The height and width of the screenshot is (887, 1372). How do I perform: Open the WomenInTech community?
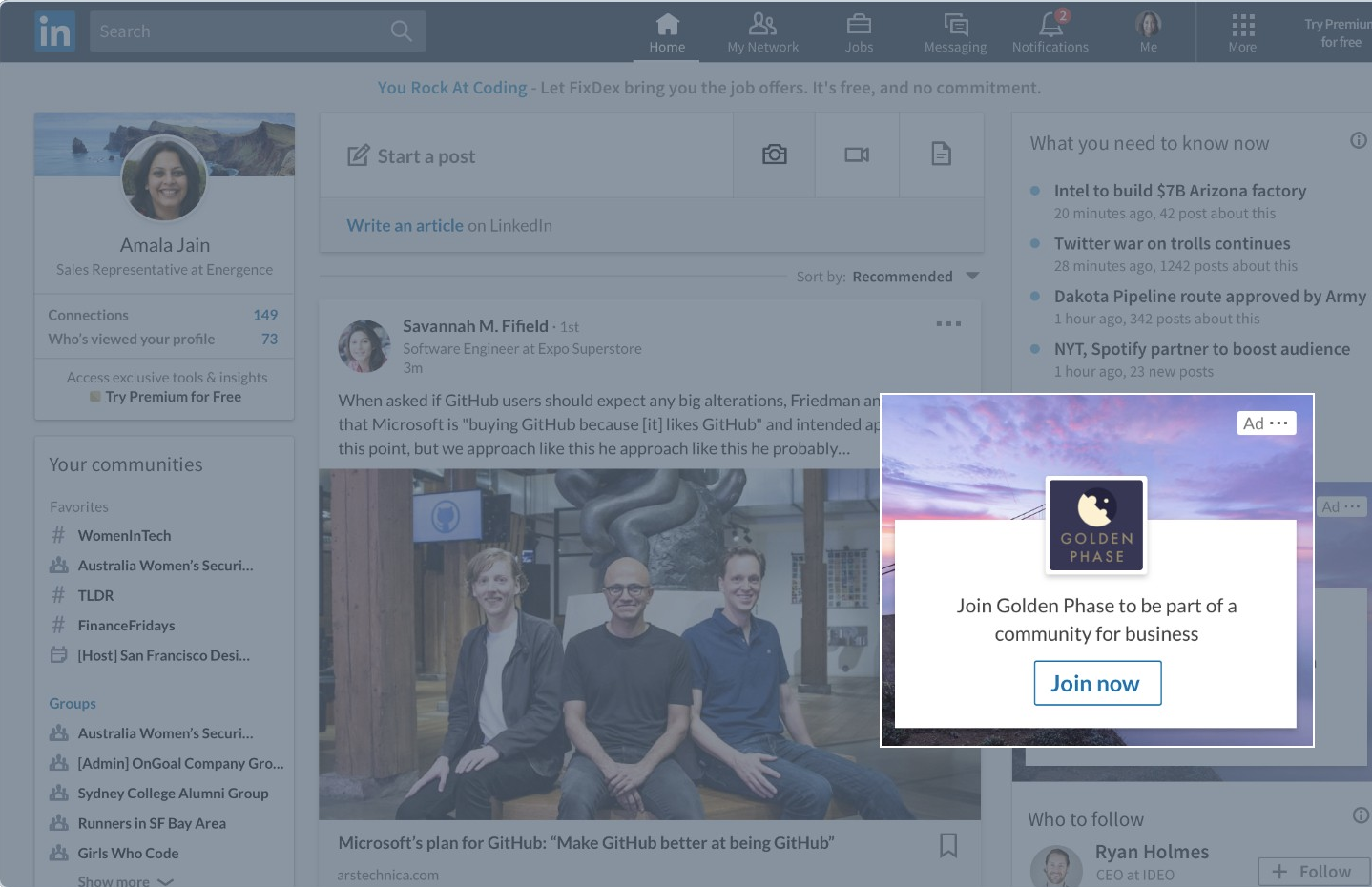click(124, 536)
